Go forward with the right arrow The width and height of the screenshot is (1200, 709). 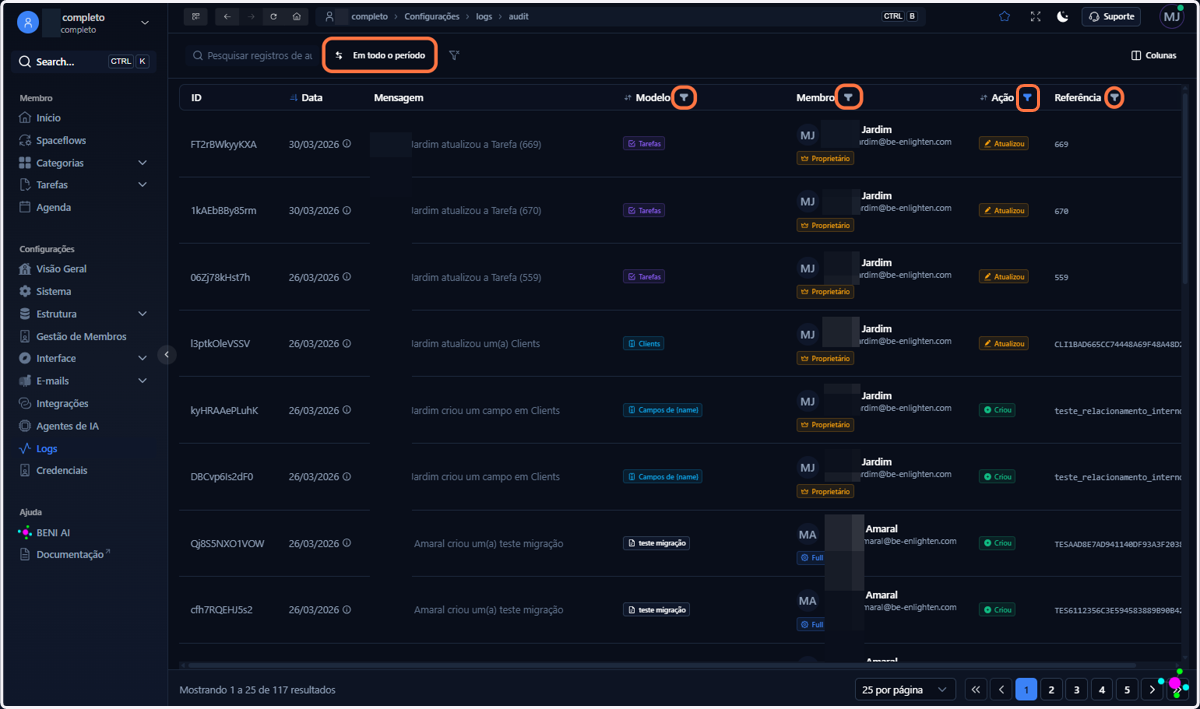point(250,17)
